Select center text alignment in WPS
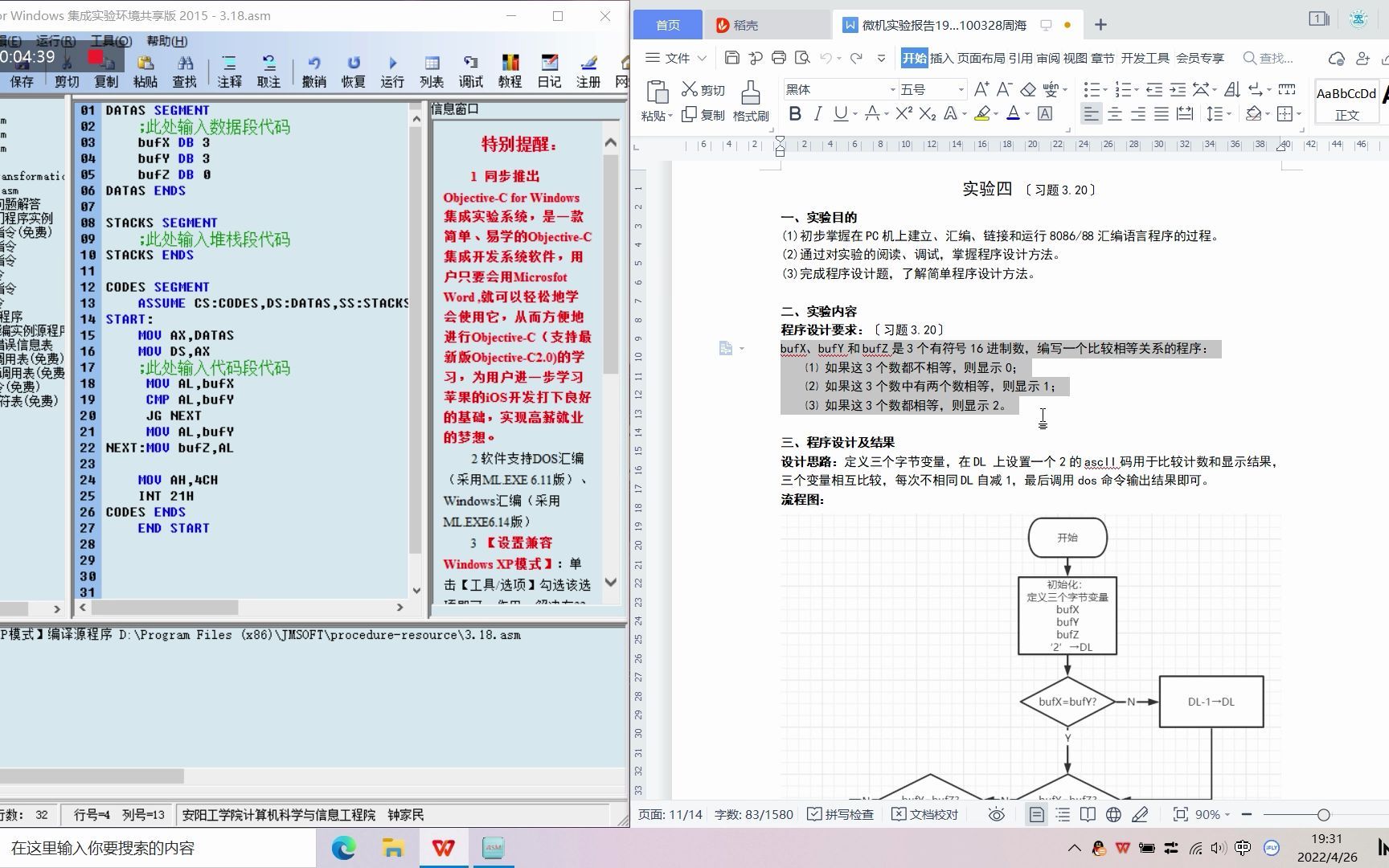This screenshot has height=868, width=1389. click(1115, 114)
